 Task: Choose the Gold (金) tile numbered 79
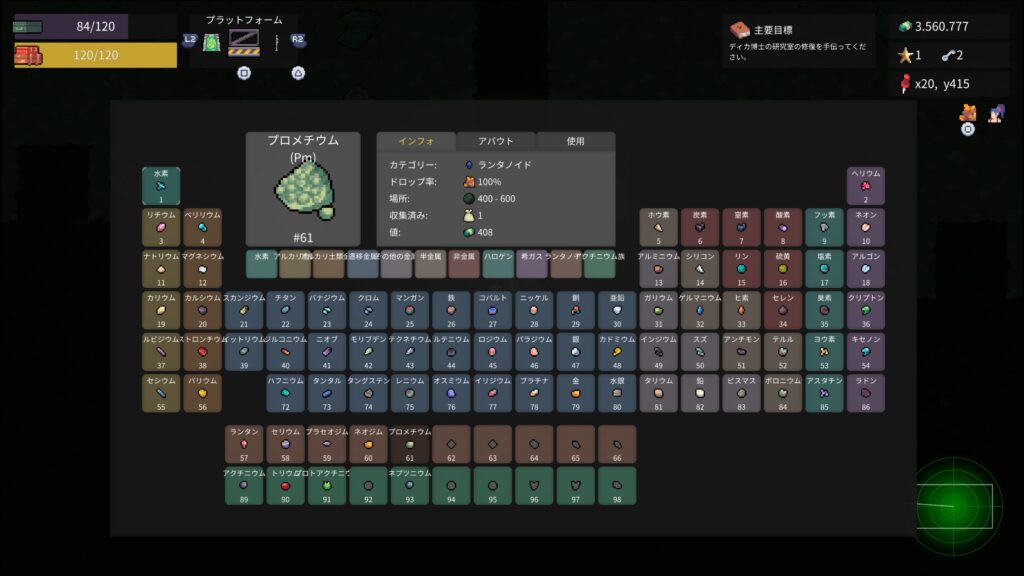point(575,394)
